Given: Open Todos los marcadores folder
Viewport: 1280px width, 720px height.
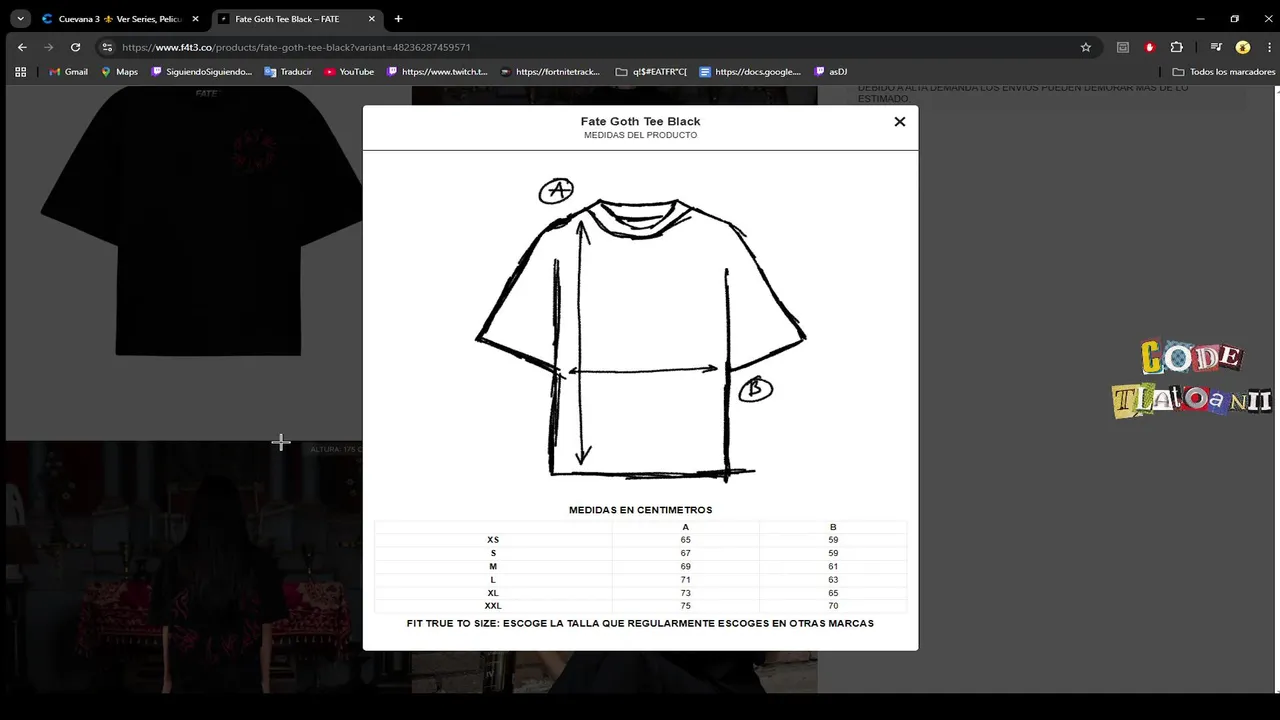Looking at the screenshot, I should [1224, 72].
